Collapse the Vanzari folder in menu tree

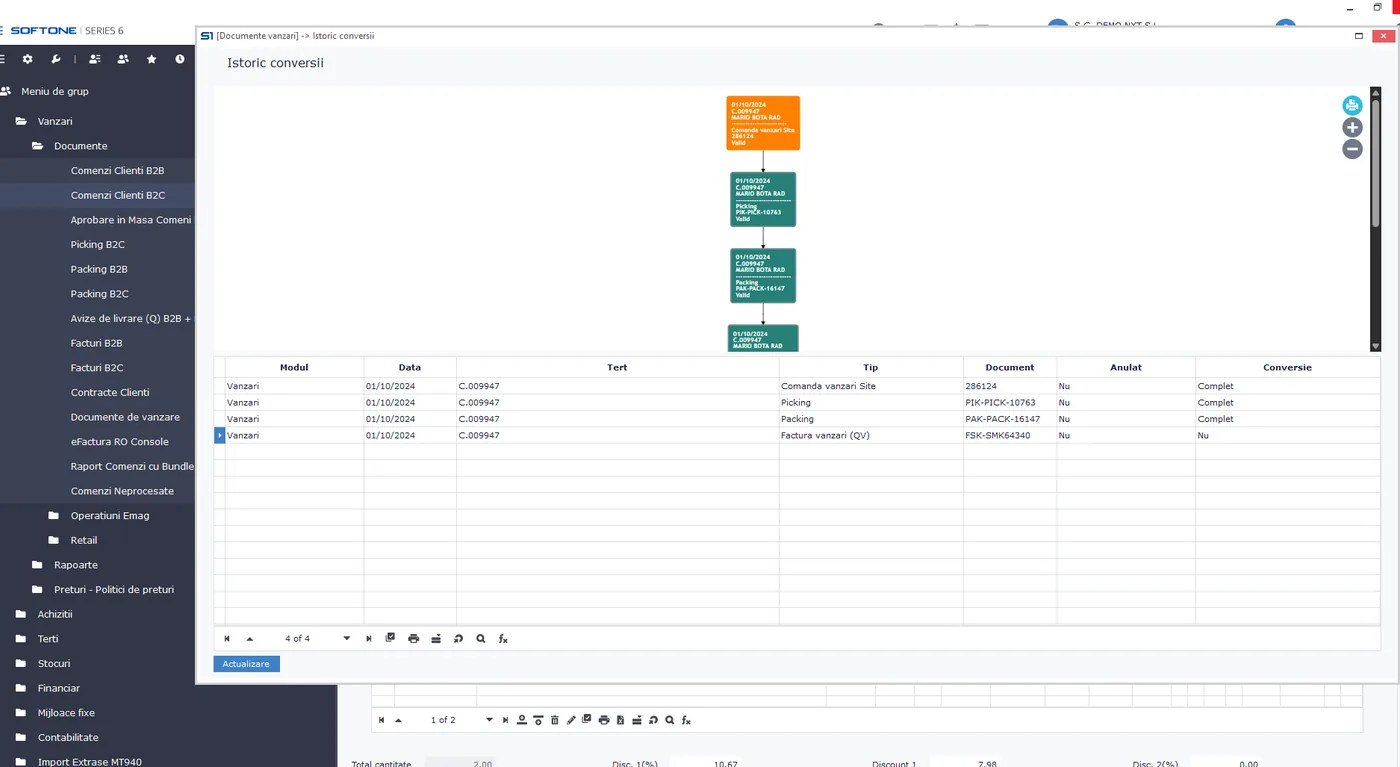click(21, 121)
